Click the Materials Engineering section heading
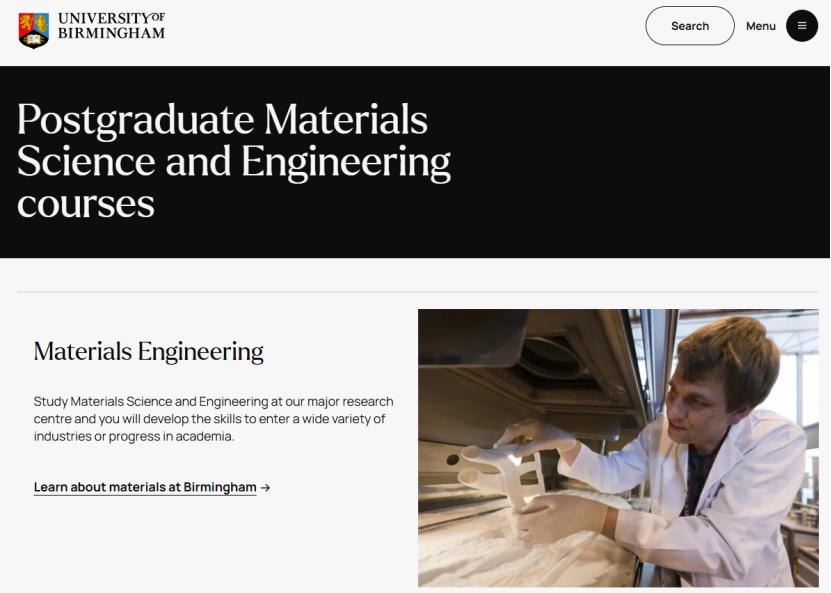 pyautogui.click(x=149, y=351)
